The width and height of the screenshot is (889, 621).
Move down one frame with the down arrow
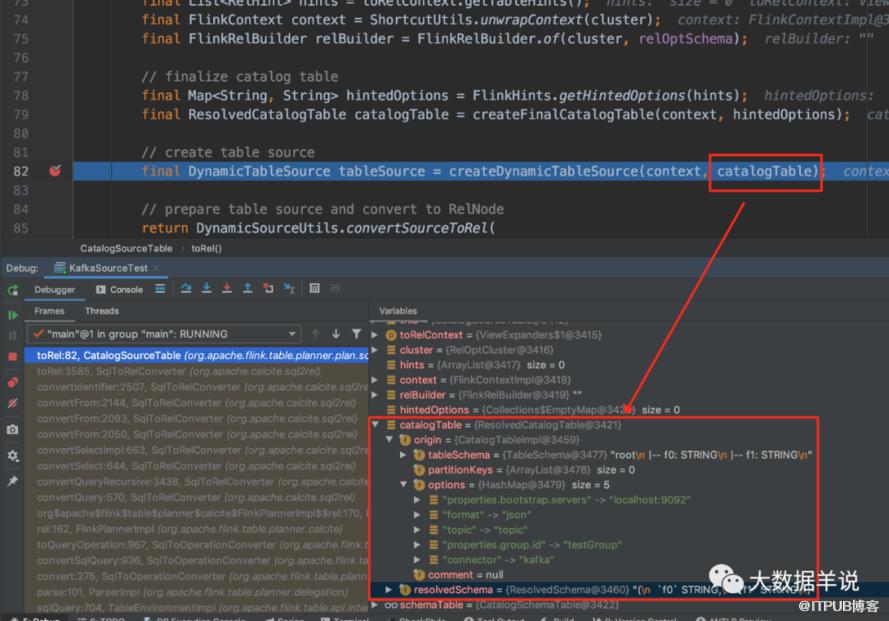[x=336, y=334]
